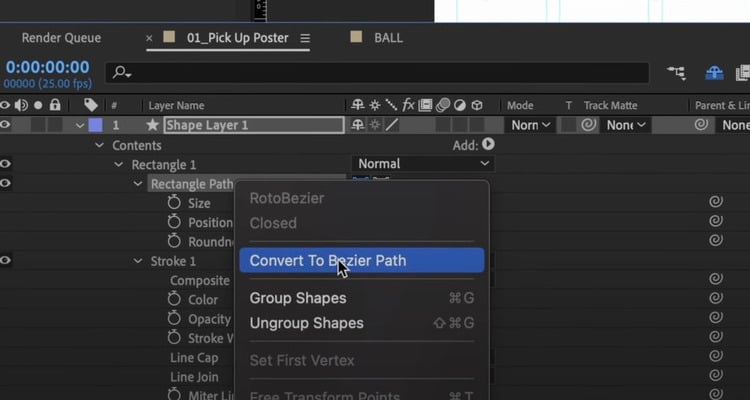
Task: Click the Position property pick whip
Action: tap(716, 221)
